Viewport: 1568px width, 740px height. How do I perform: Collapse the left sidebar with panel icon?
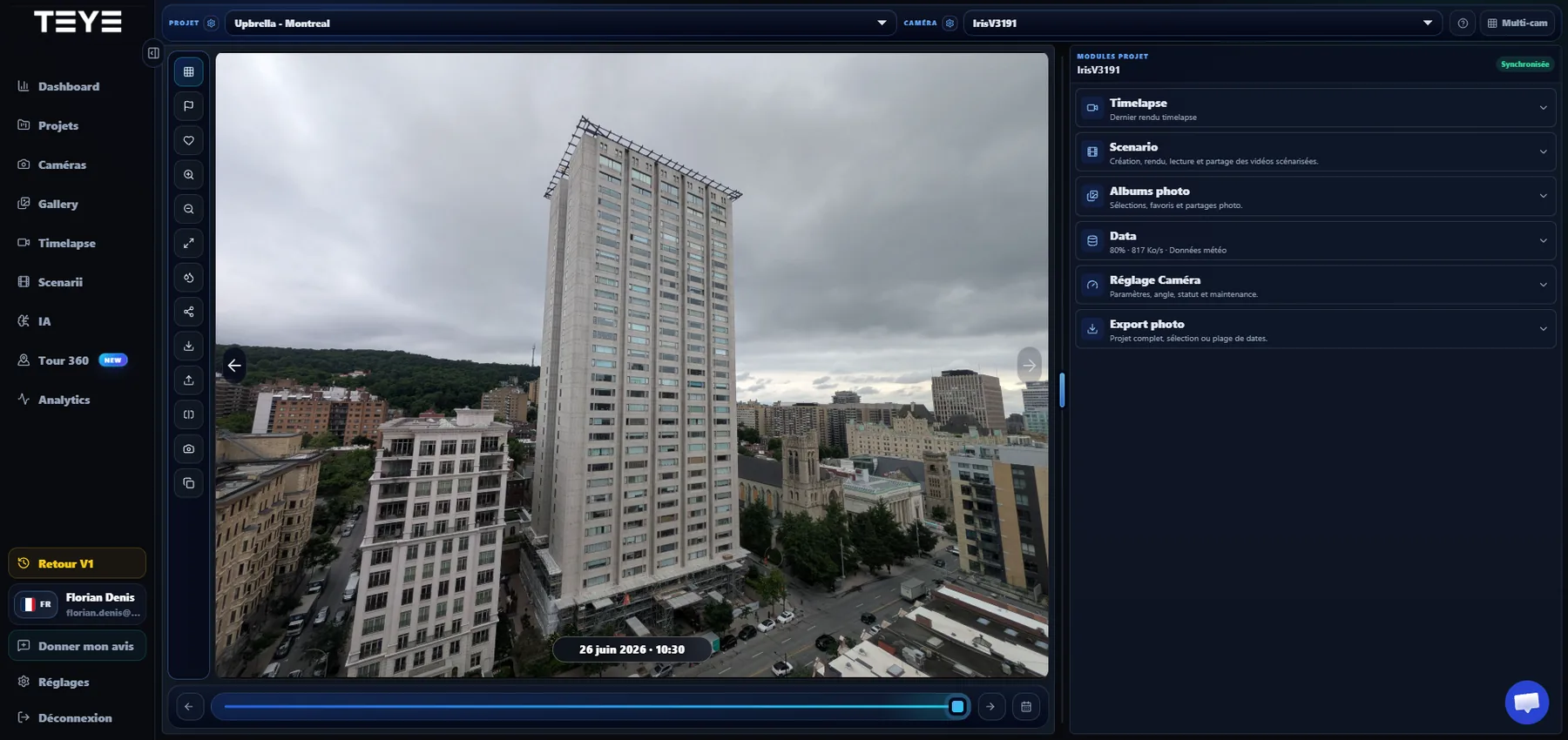(153, 53)
